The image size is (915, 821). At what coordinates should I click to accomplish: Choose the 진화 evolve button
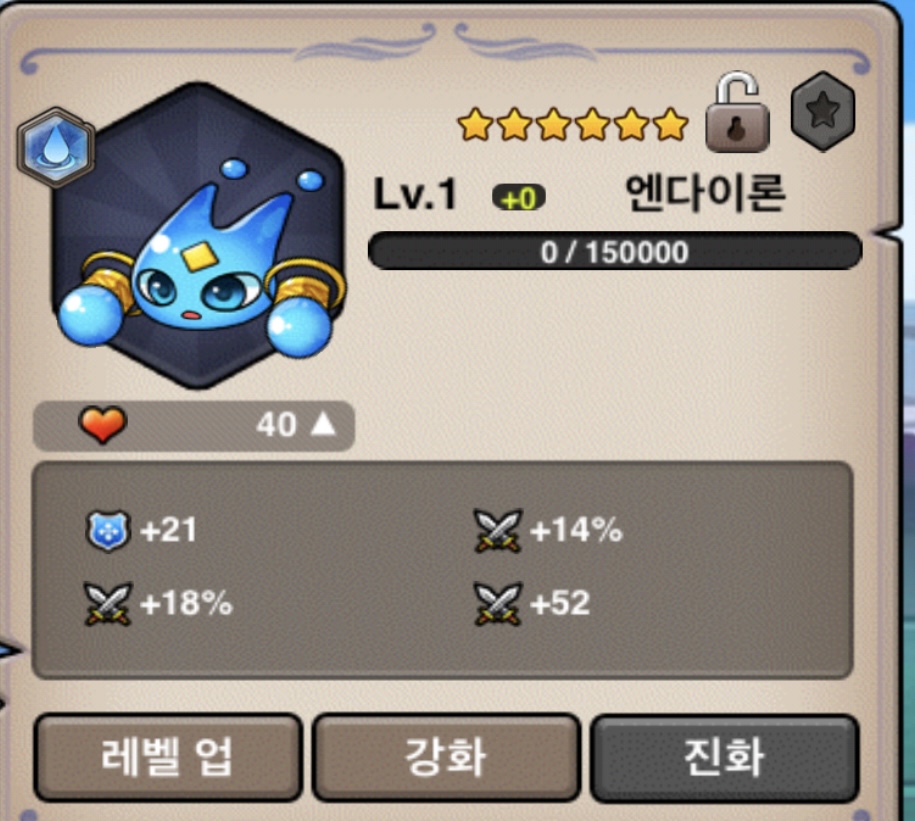725,757
